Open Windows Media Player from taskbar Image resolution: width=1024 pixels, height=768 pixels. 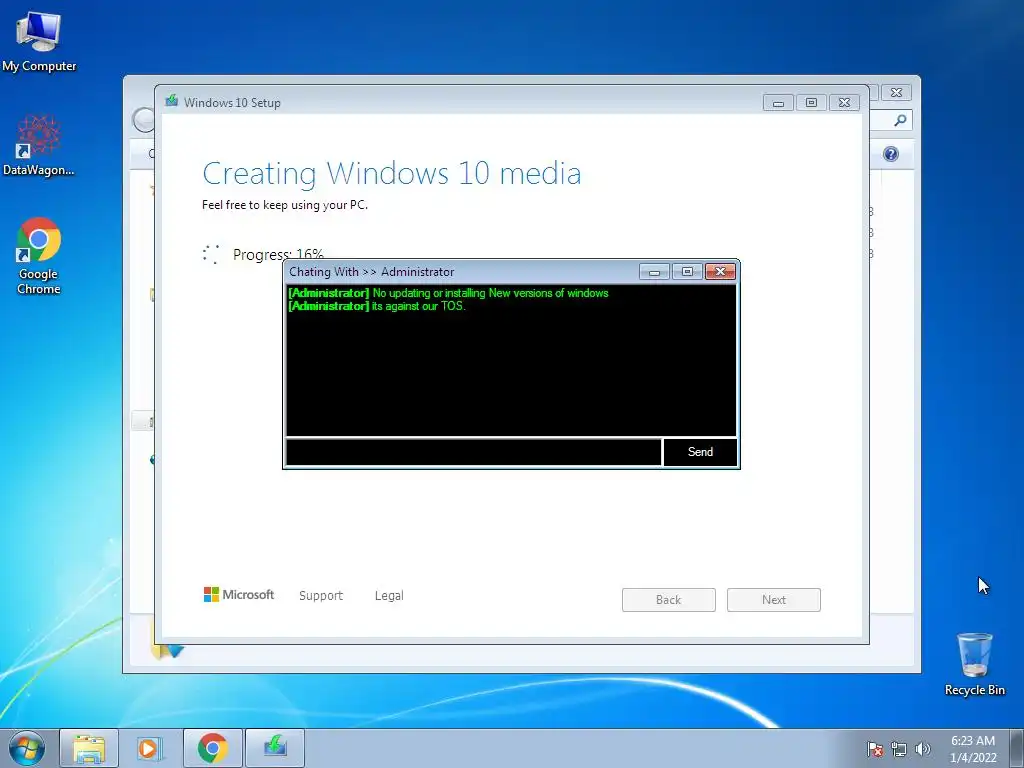[149, 748]
